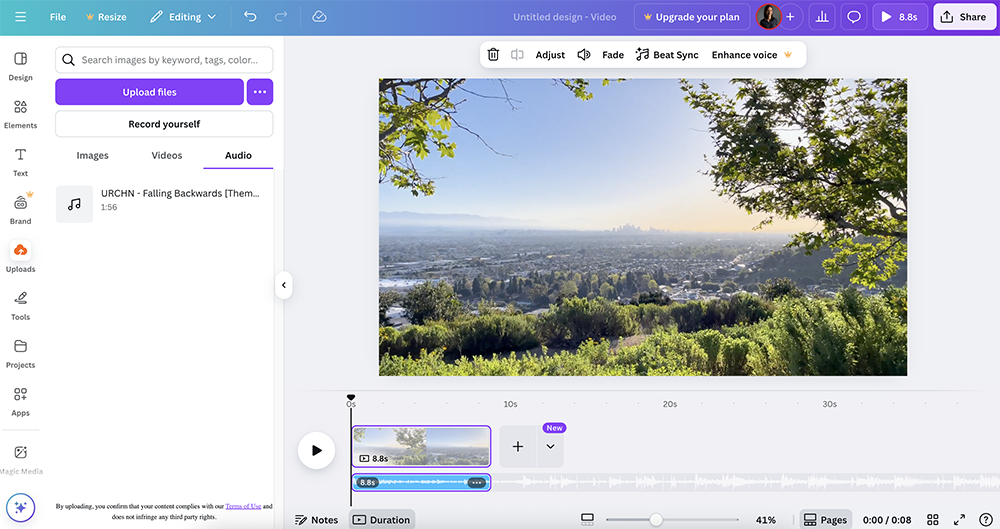Toggle the Pages view
The image size is (1000, 529).
pyautogui.click(x=825, y=520)
